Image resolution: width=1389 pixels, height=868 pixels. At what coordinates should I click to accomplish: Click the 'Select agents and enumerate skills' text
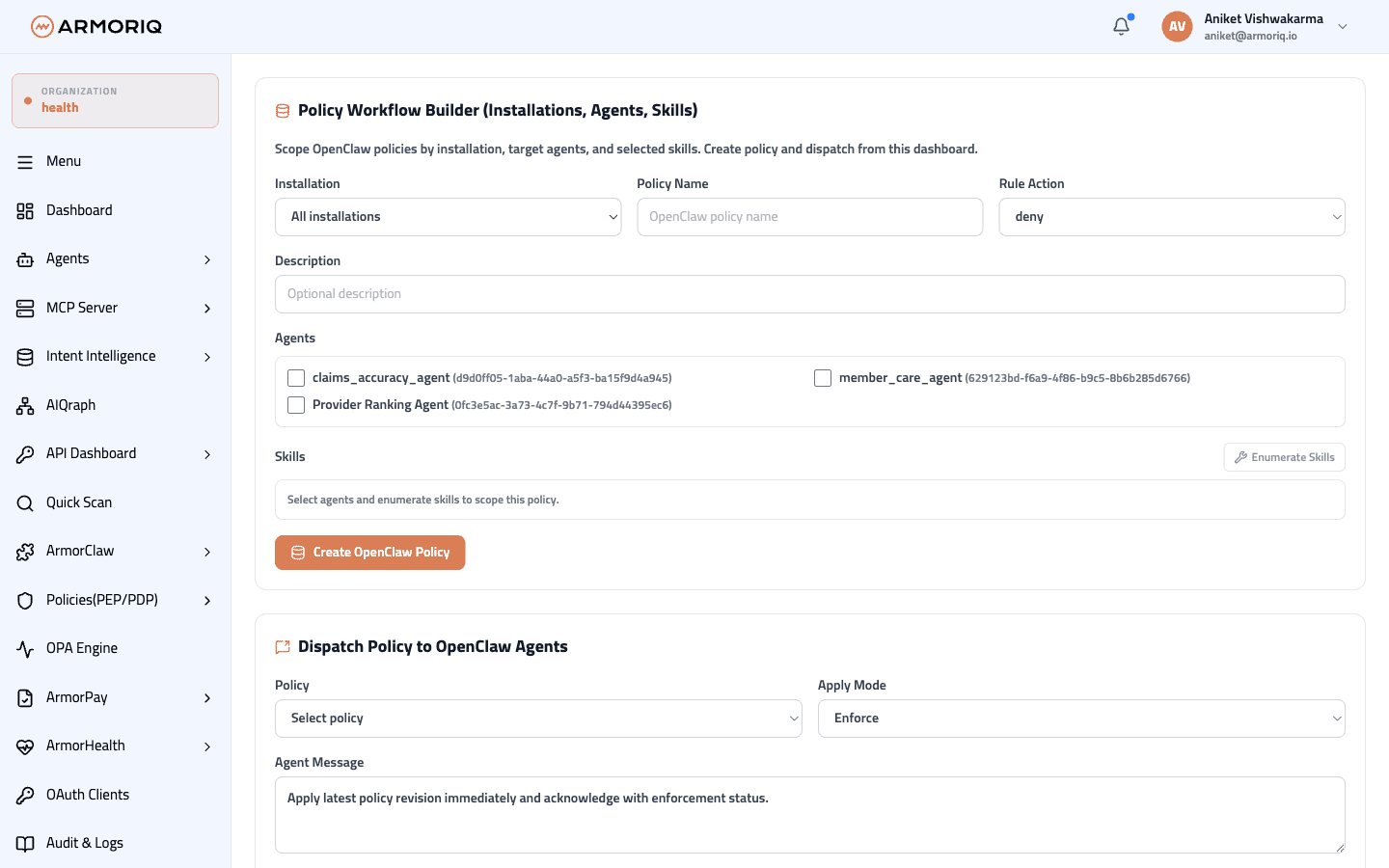pos(423,500)
